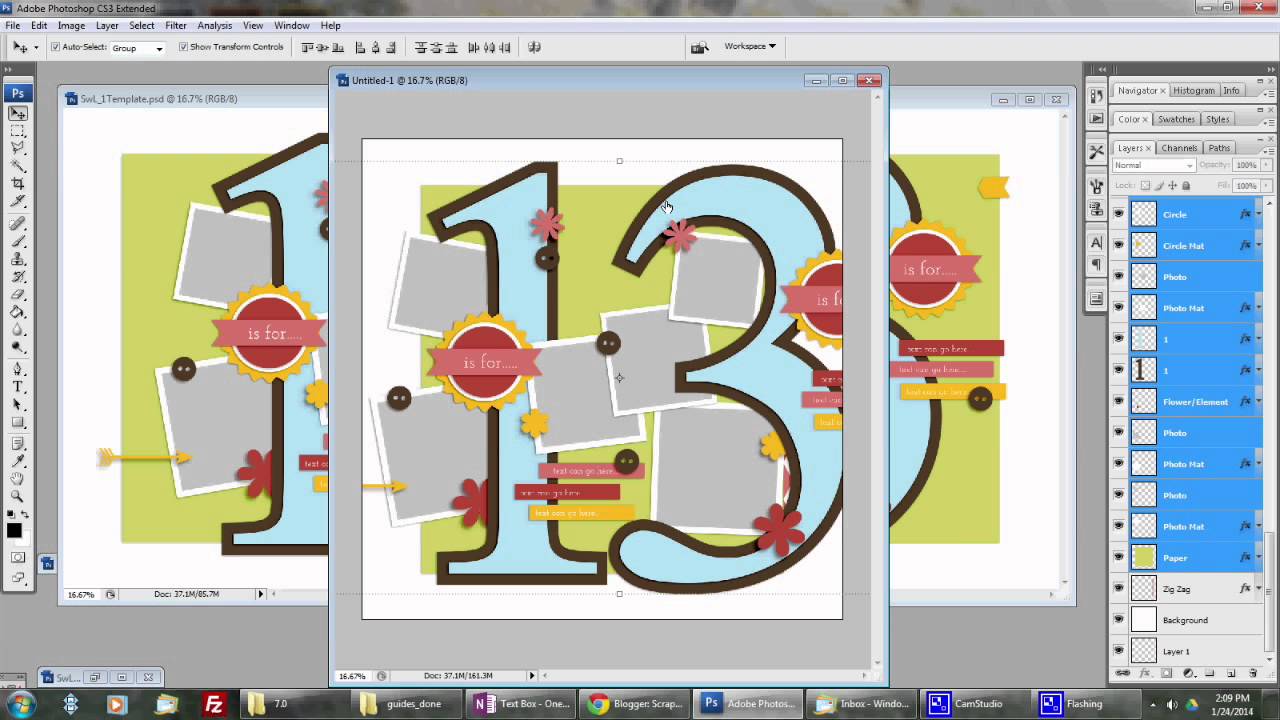
Task: Click Untitled-1 zoom percentage field
Action: [x=352, y=676]
